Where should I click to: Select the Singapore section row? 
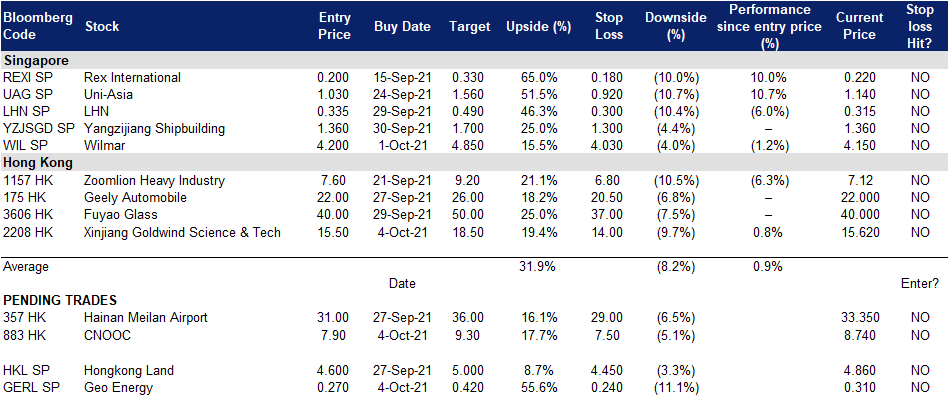tap(474, 60)
